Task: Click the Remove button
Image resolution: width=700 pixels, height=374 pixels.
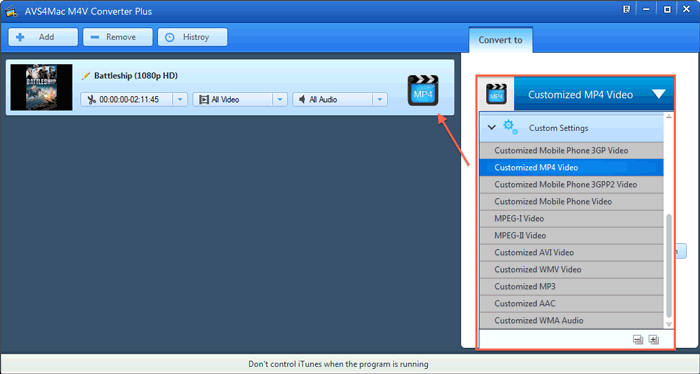Action: (117, 37)
